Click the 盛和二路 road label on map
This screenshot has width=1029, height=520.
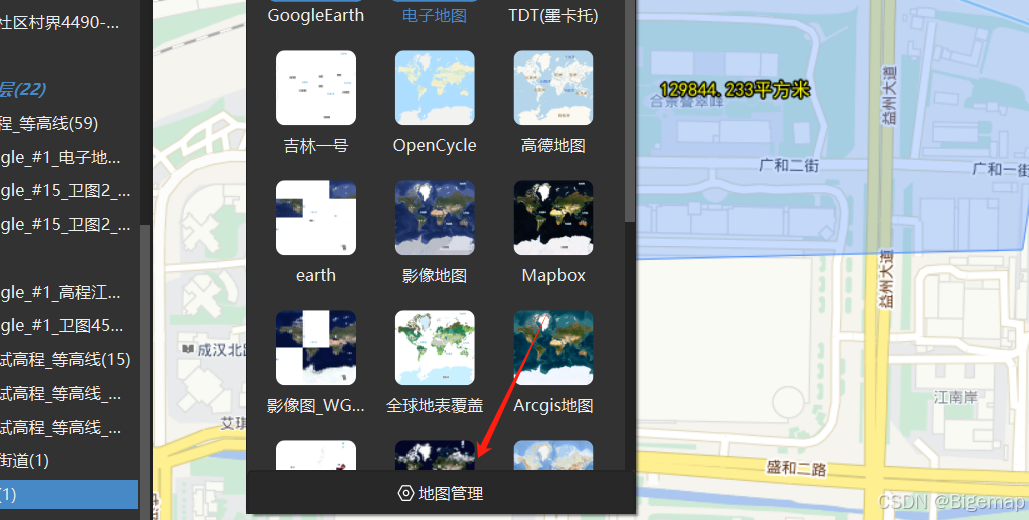coord(797,468)
